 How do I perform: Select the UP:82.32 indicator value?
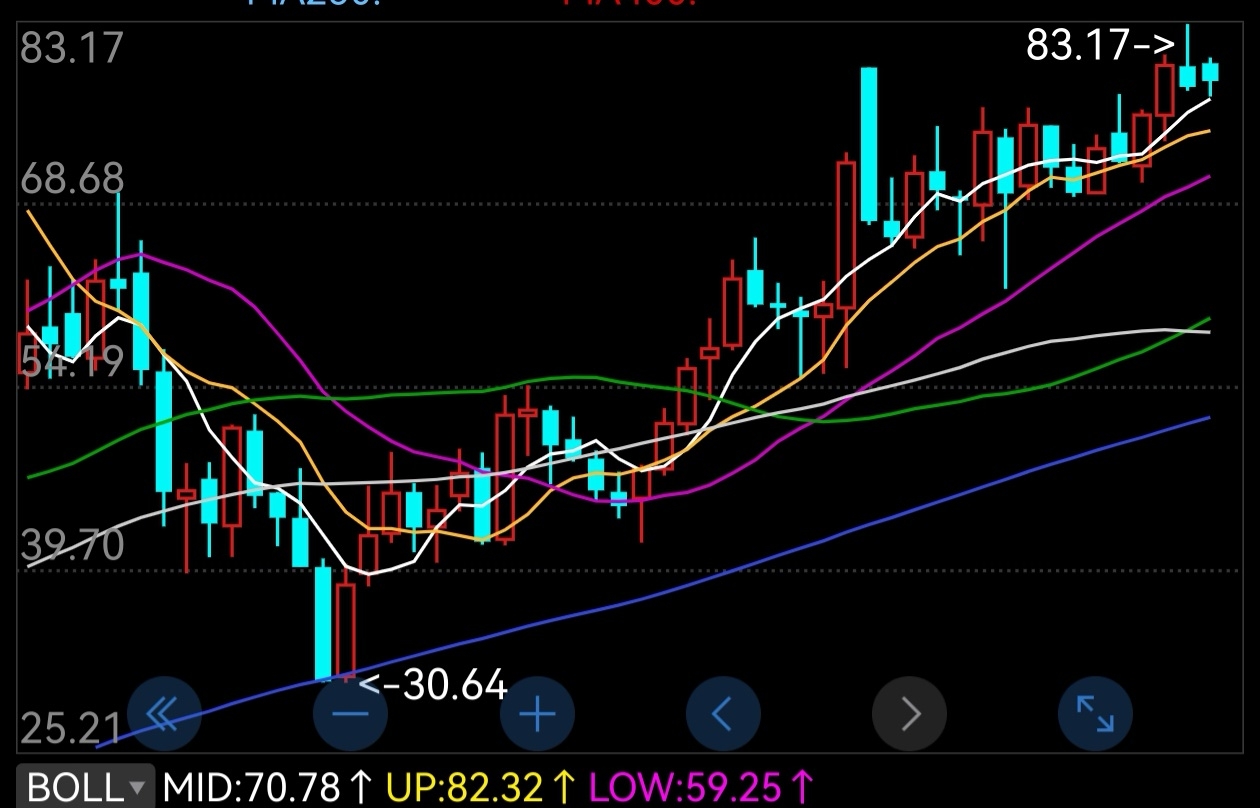[x=482, y=788]
